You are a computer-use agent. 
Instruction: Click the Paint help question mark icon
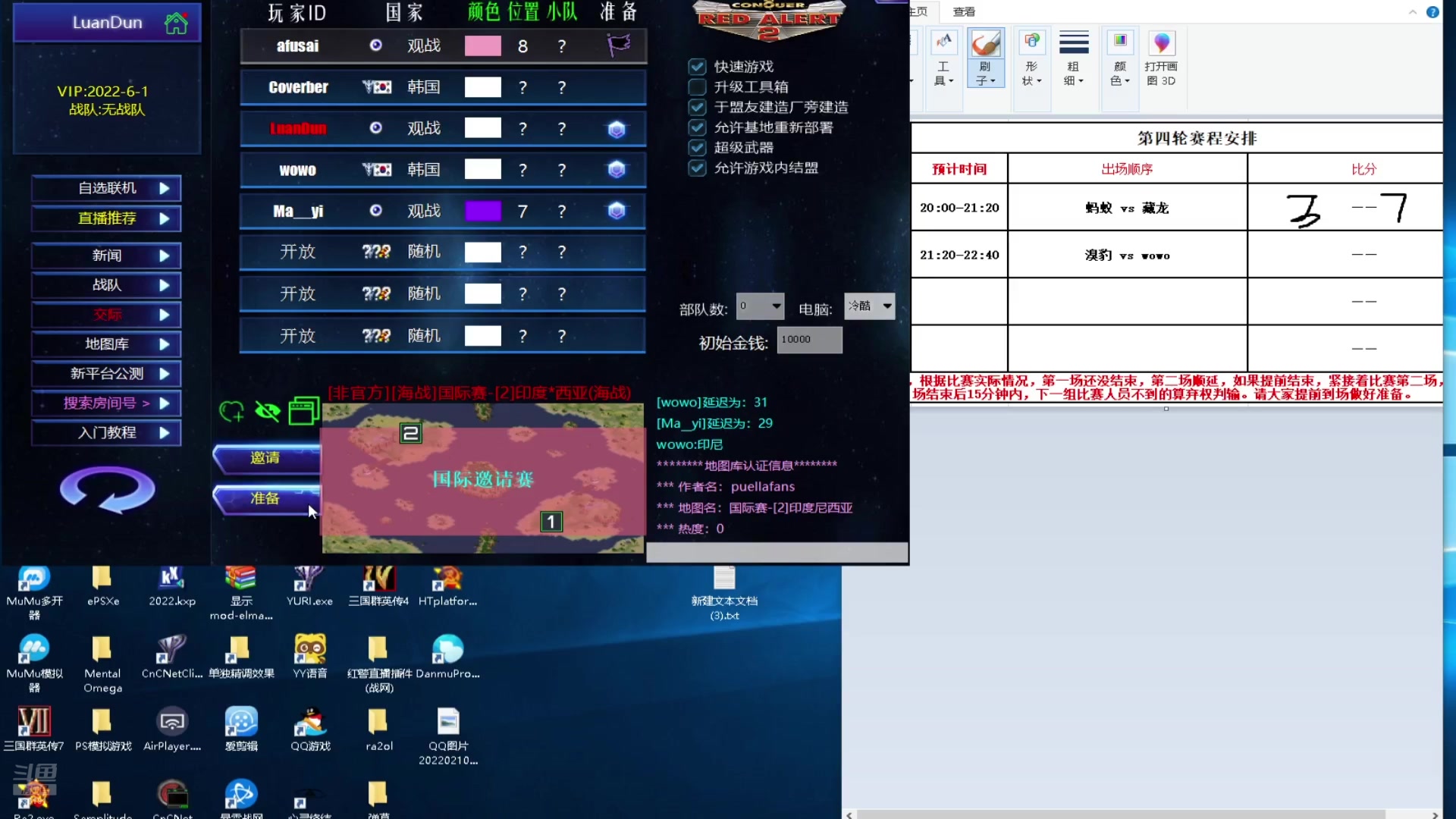[x=1432, y=11]
